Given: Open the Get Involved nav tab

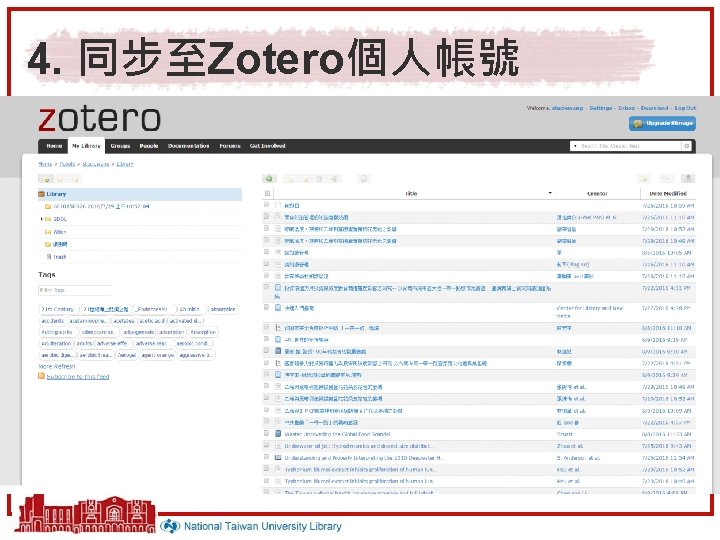Looking at the screenshot, I should [268, 146].
